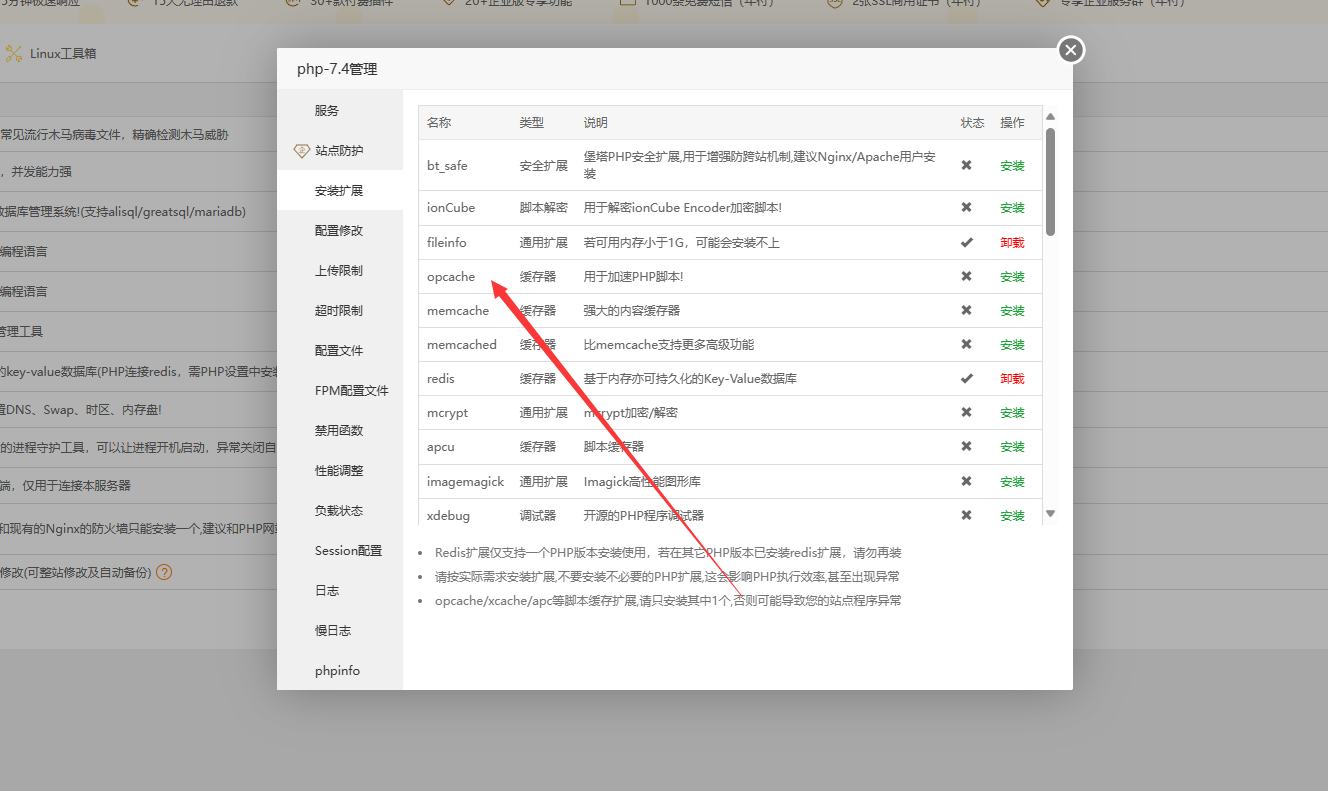Click the redis name cell
Image resolution: width=1328 pixels, height=791 pixels.
point(441,379)
